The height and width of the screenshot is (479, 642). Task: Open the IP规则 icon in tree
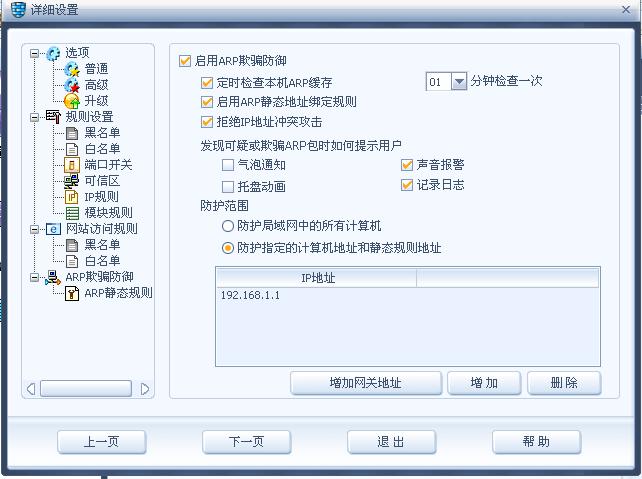(x=72, y=197)
